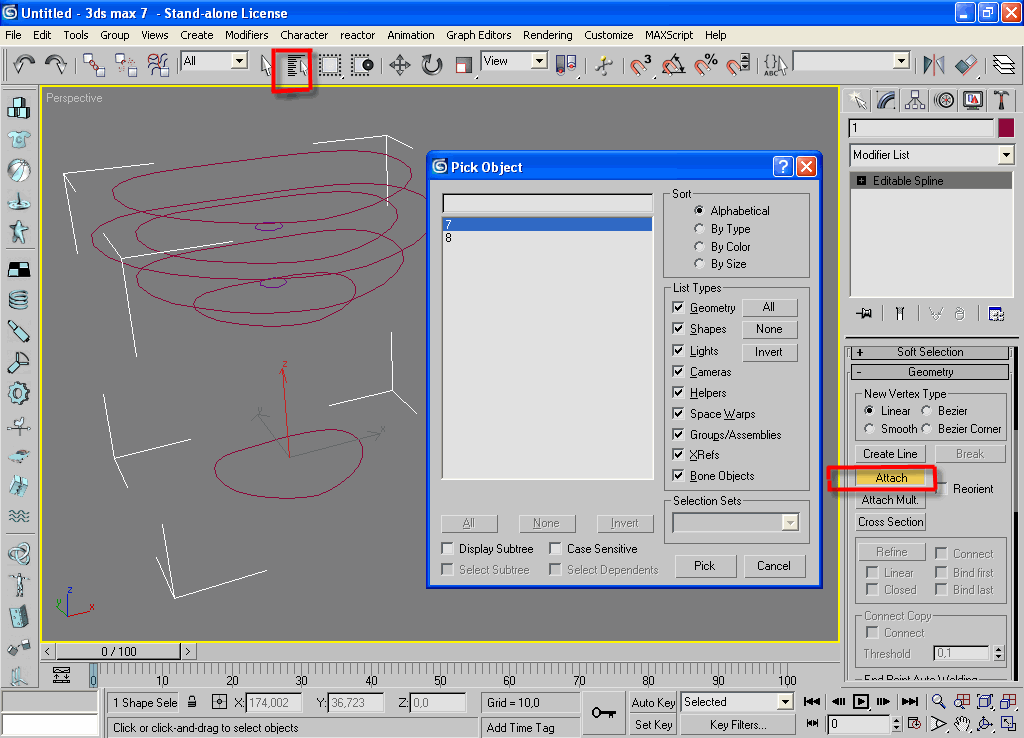Open Select by Name tool
The height and width of the screenshot is (738, 1024).
(x=295, y=66)
